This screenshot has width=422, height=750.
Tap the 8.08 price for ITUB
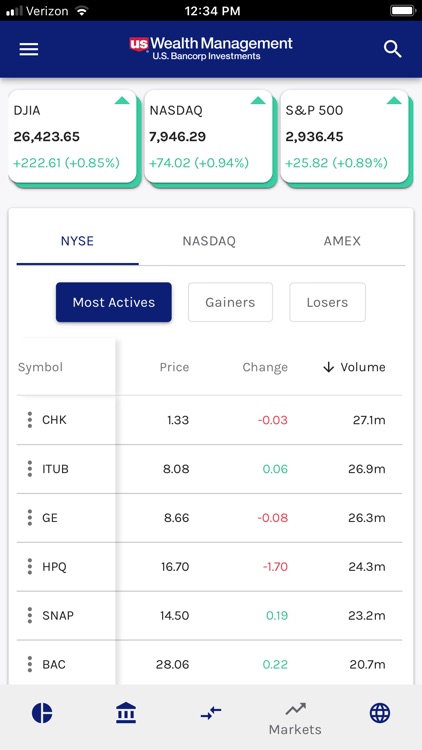point(176,469)
